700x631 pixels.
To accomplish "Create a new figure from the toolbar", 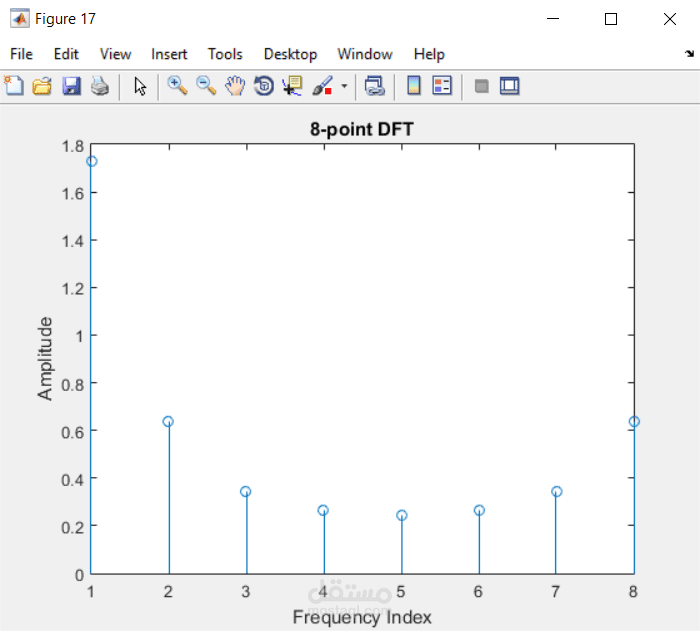I will tap(14, 86).
